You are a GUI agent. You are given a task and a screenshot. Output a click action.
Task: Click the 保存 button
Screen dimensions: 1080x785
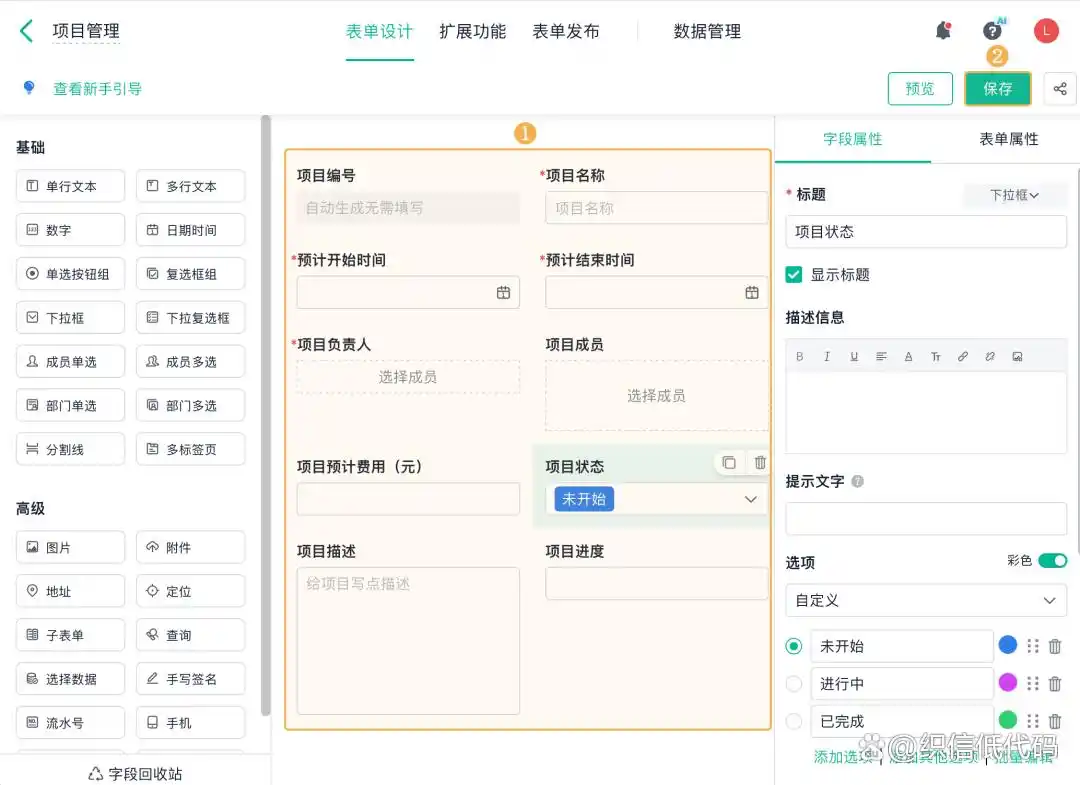coord(997,88)
